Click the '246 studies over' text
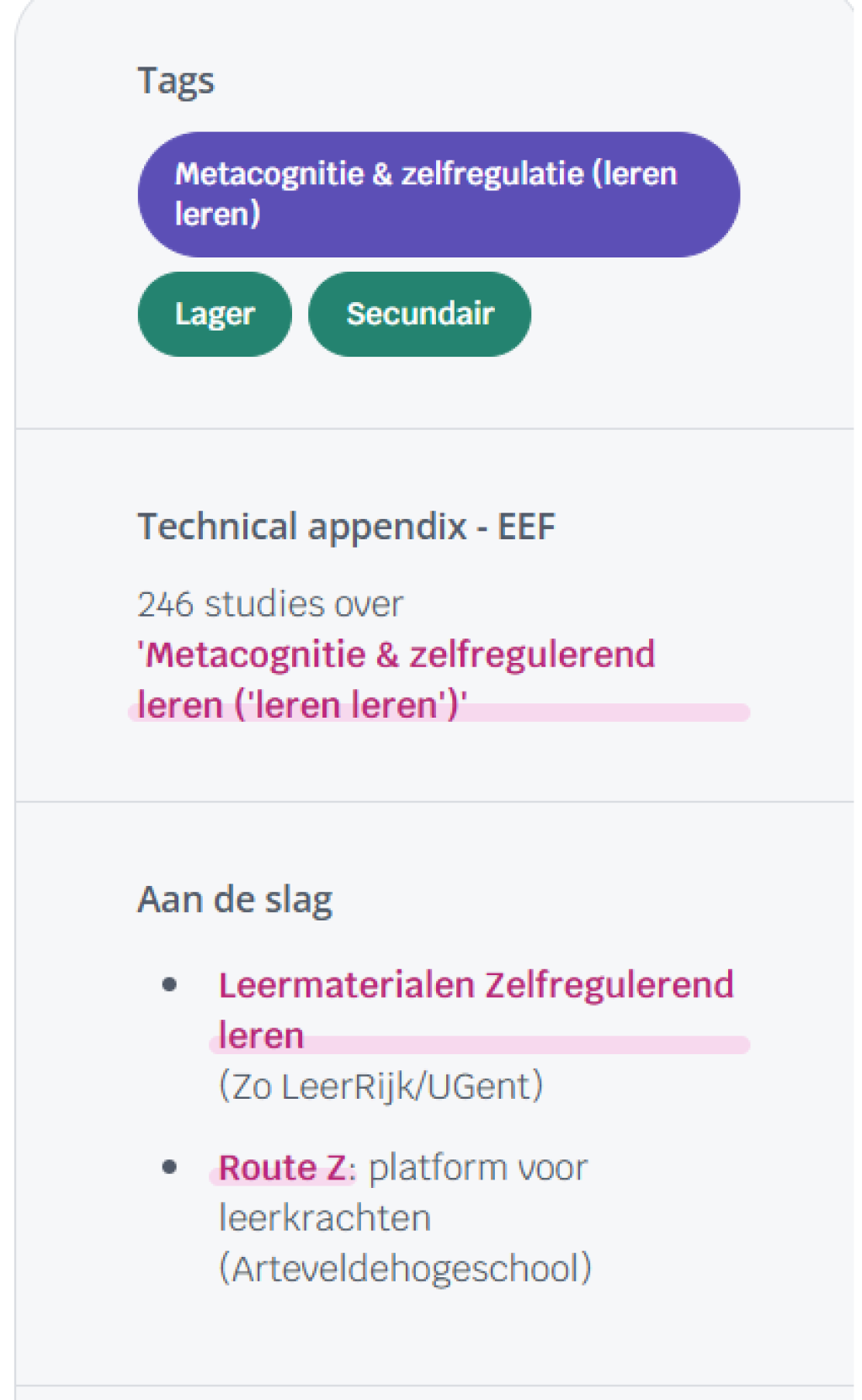 click(270, 604)
